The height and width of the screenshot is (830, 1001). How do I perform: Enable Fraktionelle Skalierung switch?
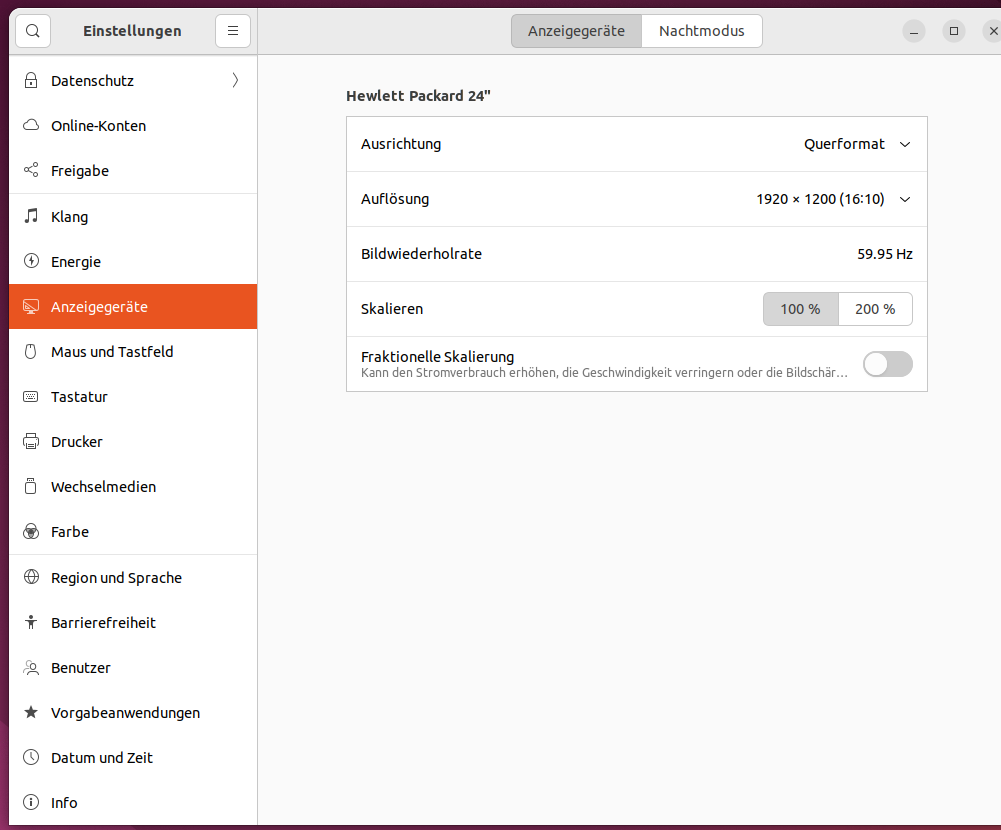[x=887, y=364]
